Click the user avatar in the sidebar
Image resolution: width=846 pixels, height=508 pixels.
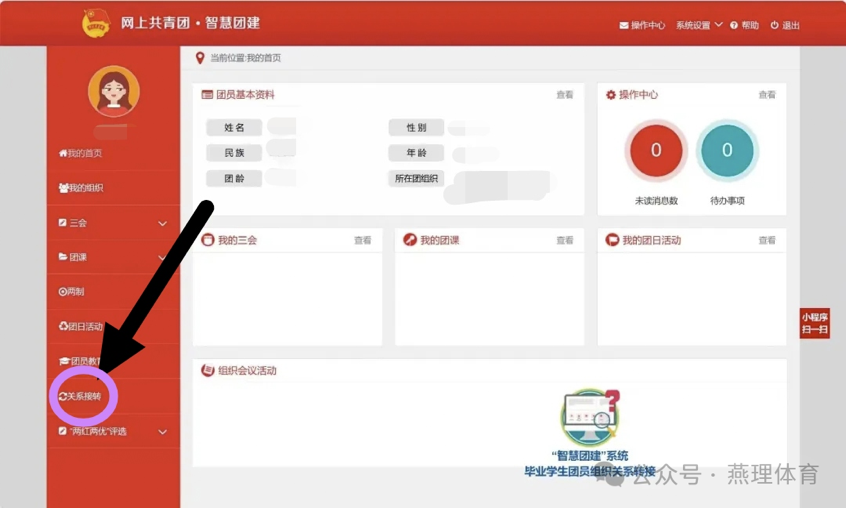coord(113,92)
